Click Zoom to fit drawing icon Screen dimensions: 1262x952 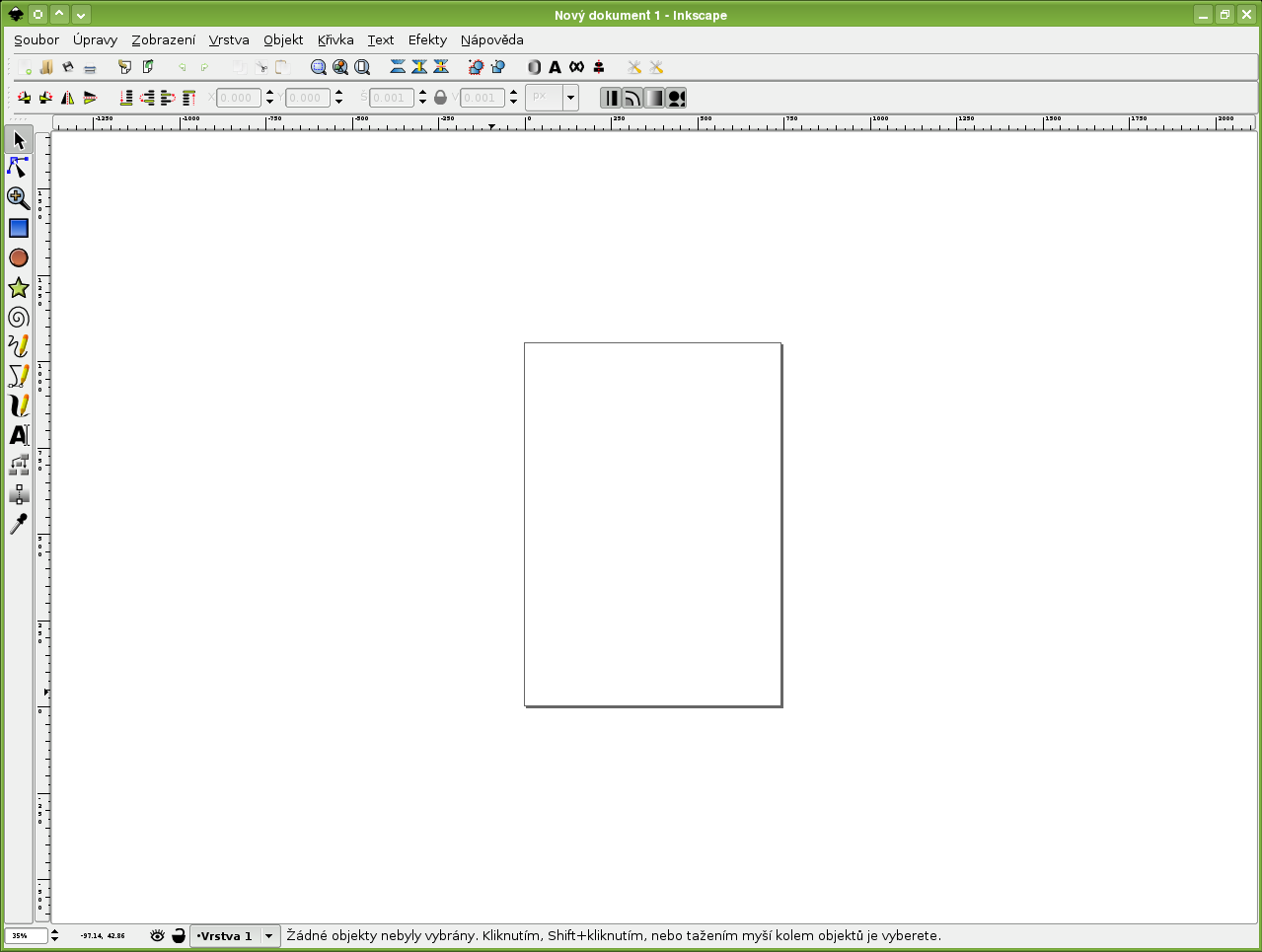pyautogui.click(x=340, y=67)
